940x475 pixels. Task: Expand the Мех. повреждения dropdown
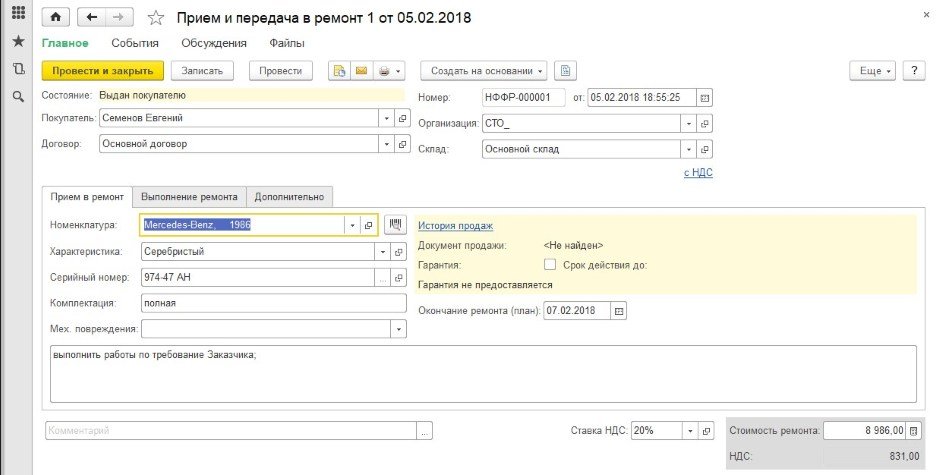(x=399, y=329)
